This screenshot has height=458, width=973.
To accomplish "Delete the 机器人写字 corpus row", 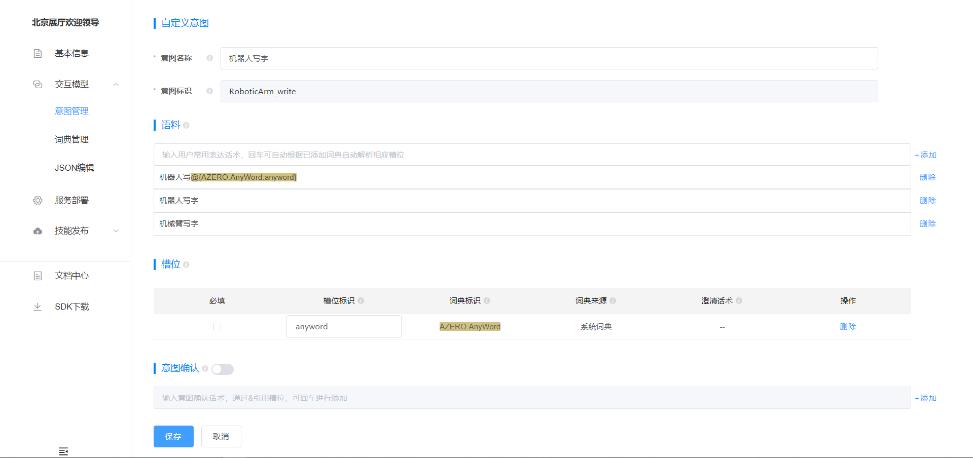I will 927,200.
